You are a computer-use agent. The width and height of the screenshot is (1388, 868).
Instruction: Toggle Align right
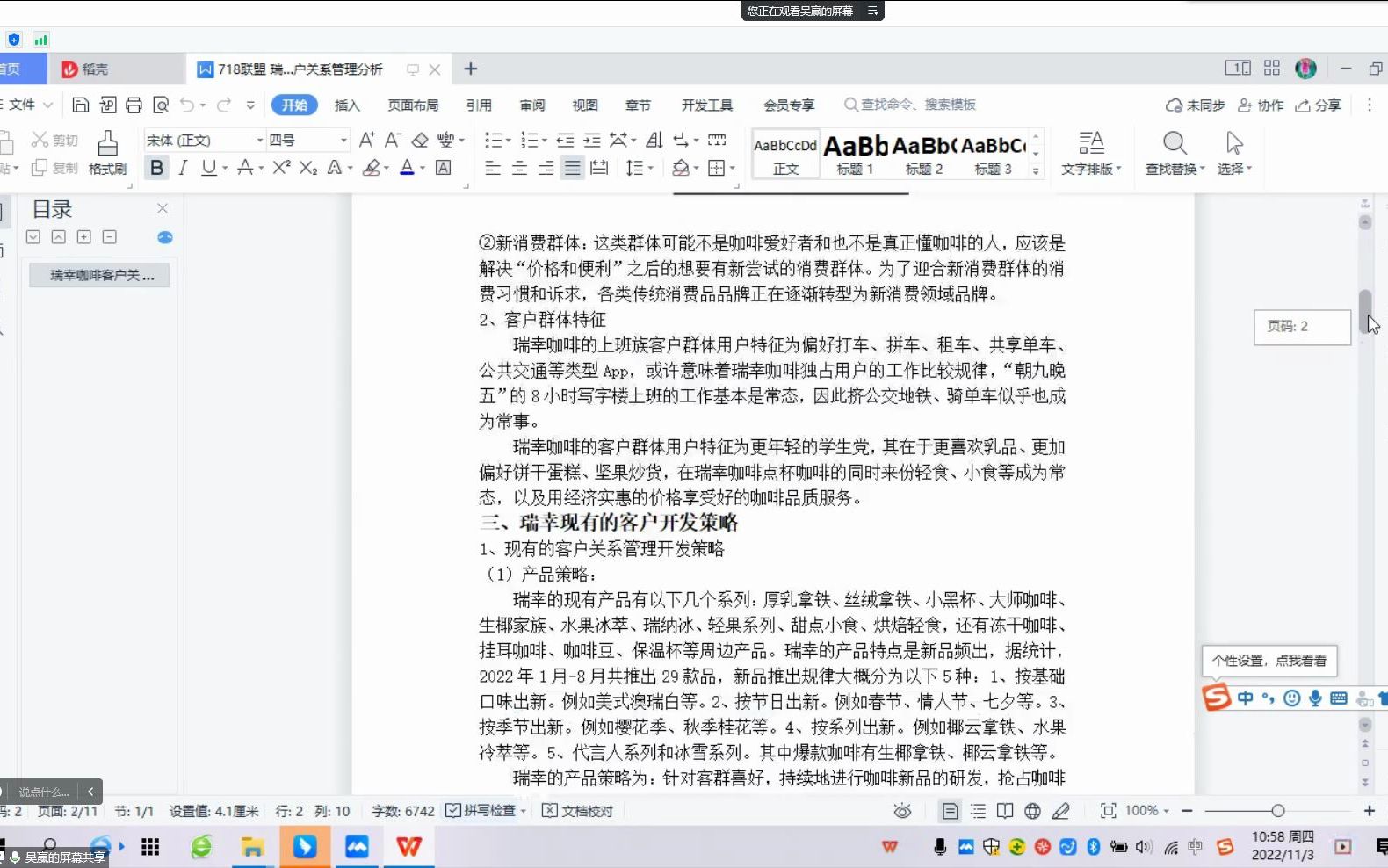[546, 167]
